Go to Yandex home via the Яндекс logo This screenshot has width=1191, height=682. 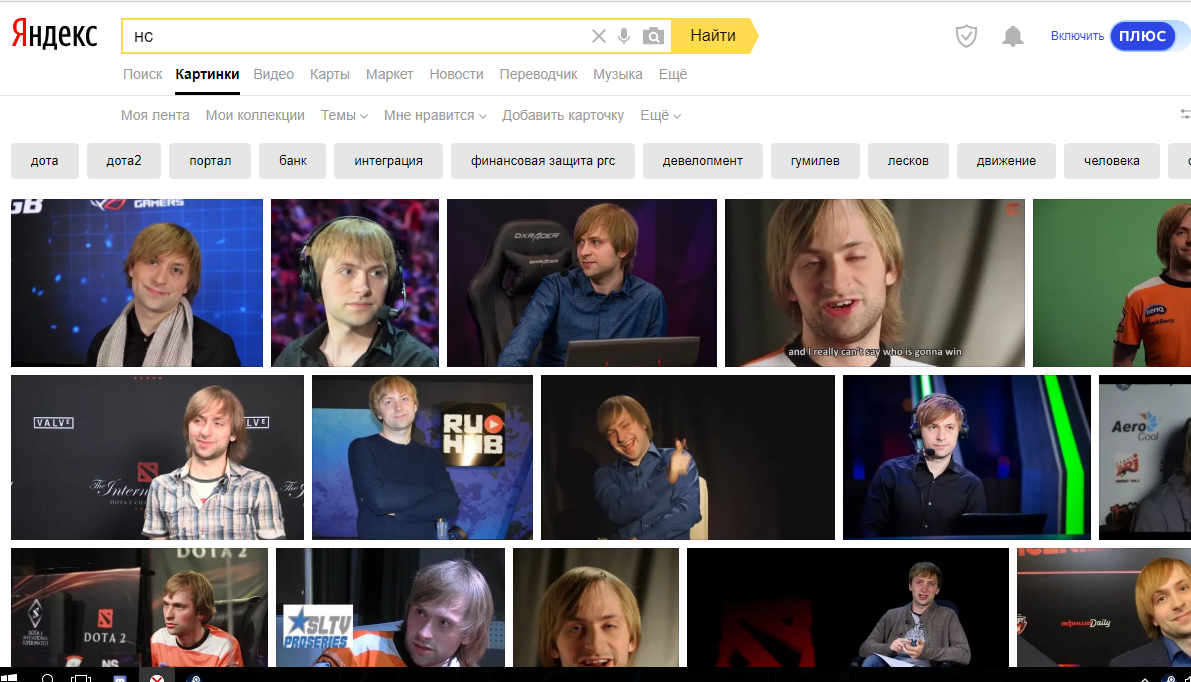point(55,35)
